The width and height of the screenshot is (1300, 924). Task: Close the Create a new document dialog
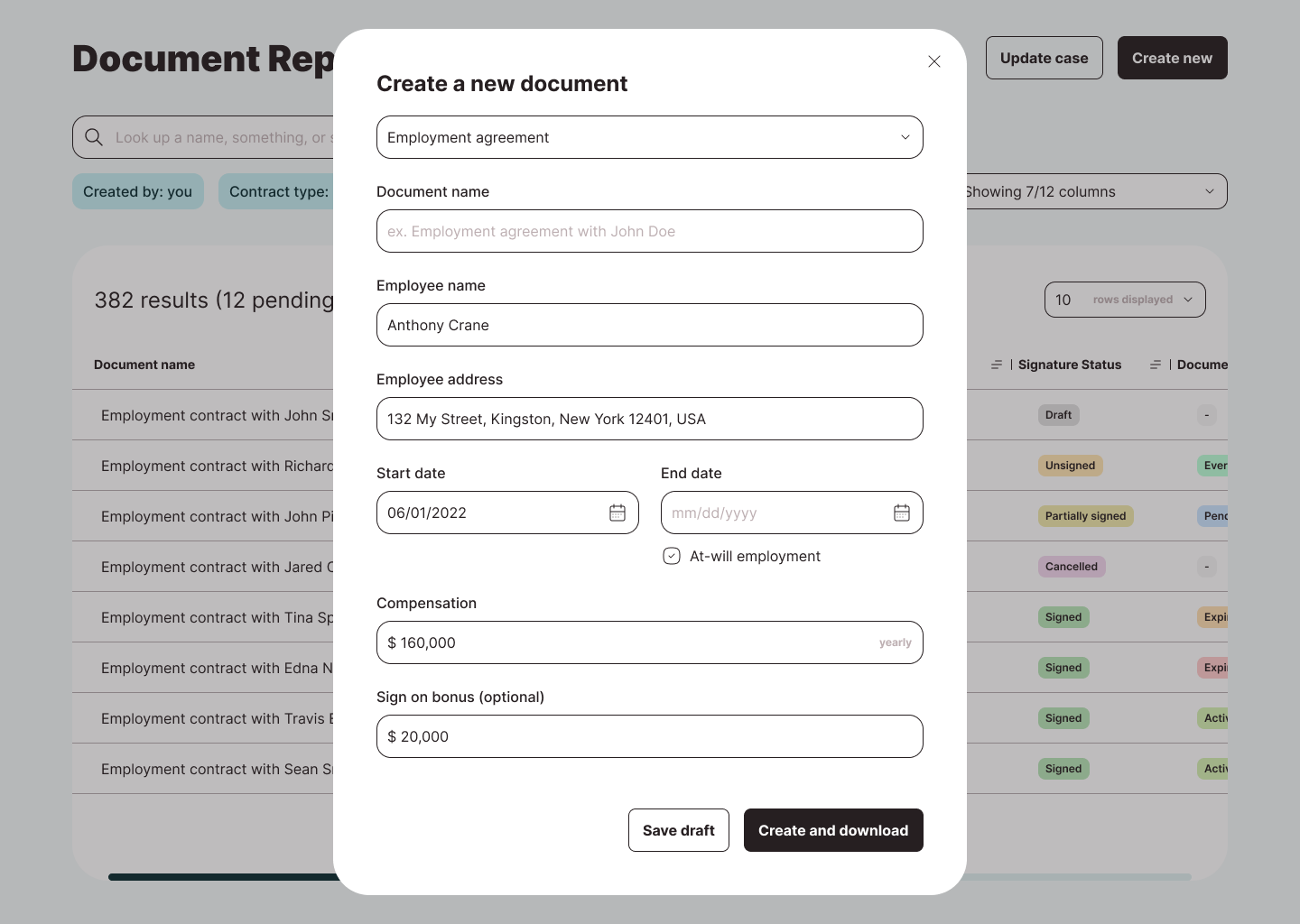[934, 61]
